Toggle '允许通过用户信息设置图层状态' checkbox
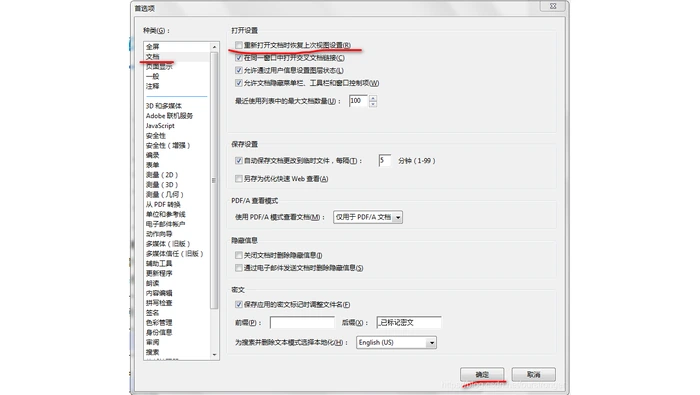The image size is (700, 395). click(x=239, y=71)
